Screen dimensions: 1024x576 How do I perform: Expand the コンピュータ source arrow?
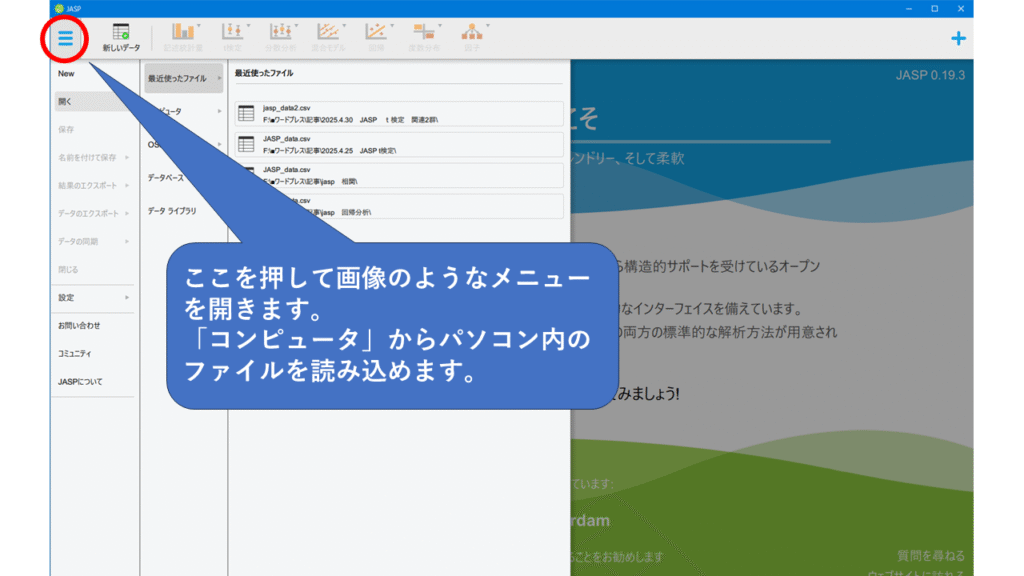coord(219,112)
